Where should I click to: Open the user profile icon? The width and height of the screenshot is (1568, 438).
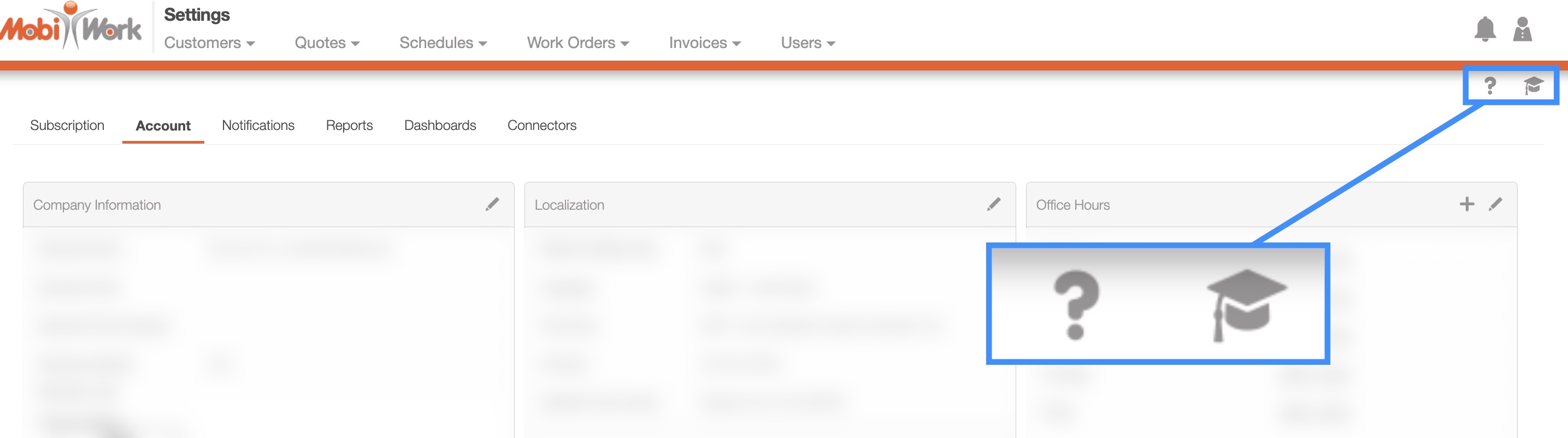pyautogui.click(x=1522, y=29)
